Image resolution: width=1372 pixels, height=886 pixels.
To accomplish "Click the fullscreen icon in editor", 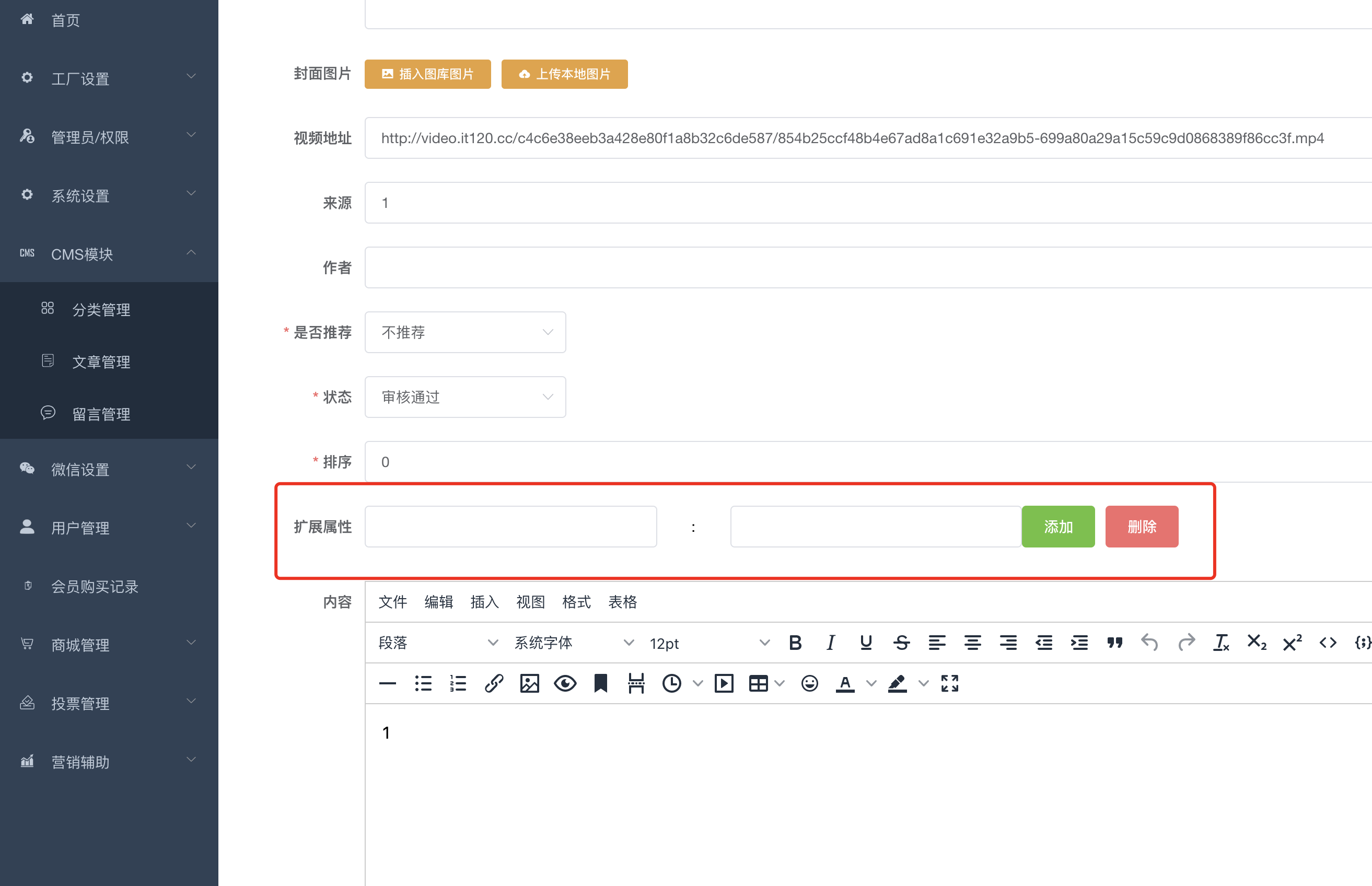I will pos(949,683).
